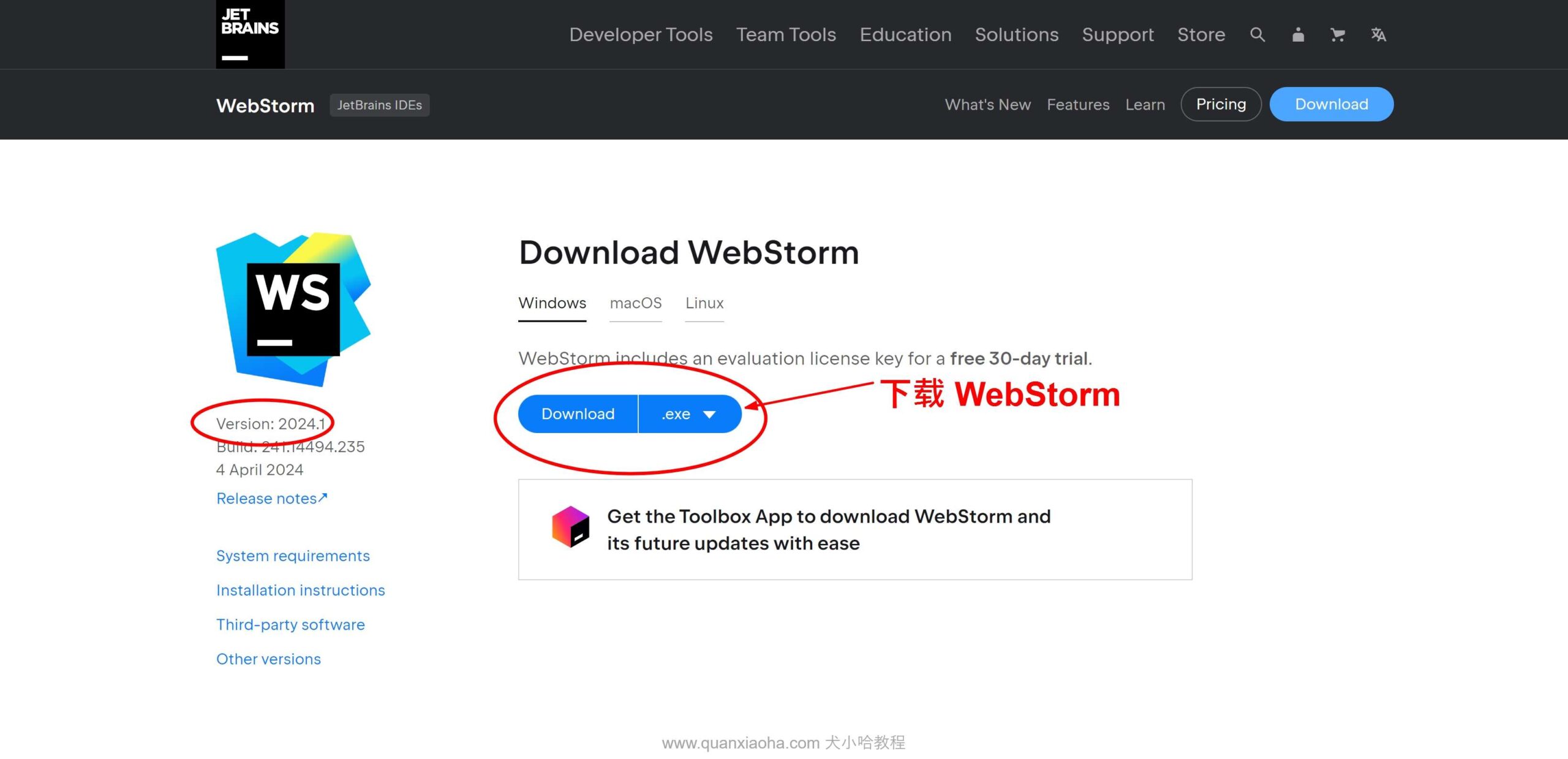The height and width of the screenshot is (759, 1568).
Task: Click Pricing navigation link
Action: 1221,104
